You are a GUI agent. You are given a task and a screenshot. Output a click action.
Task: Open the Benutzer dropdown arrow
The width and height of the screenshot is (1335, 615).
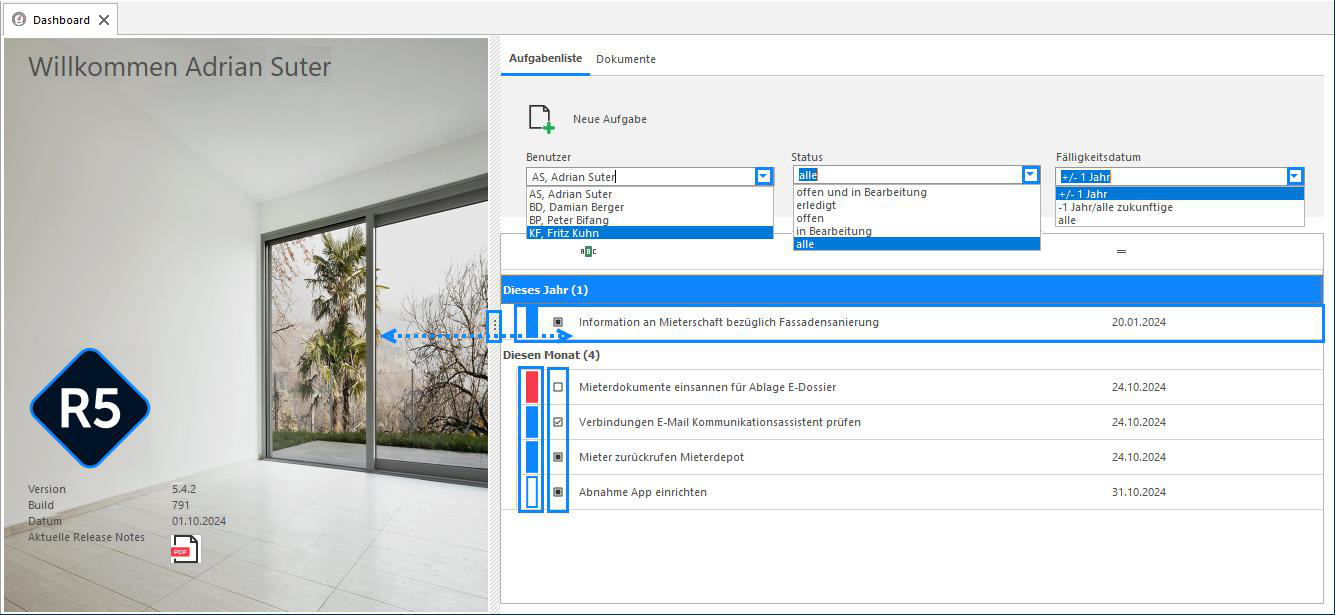764,176
